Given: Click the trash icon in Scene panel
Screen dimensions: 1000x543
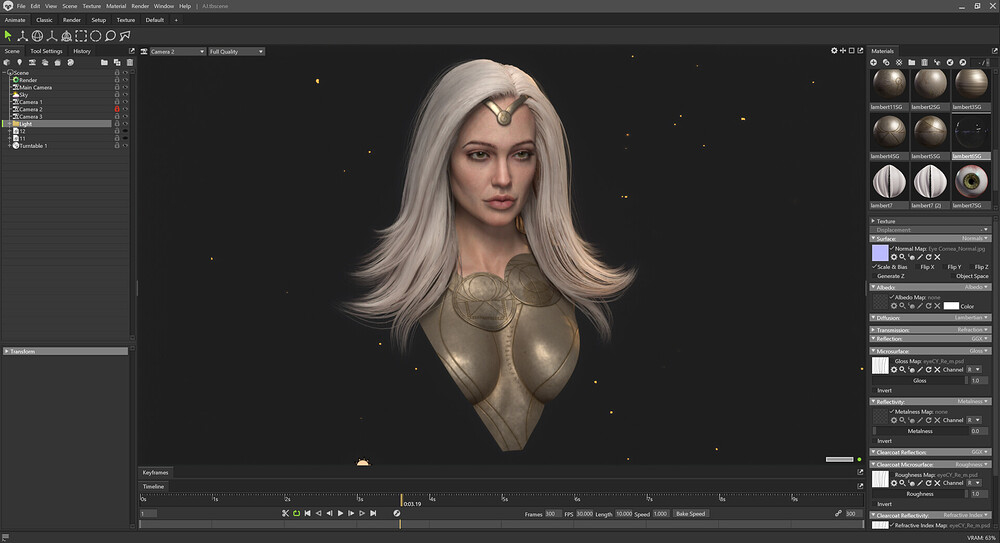Looking at the screenshot, I should (x=129, y=62).
